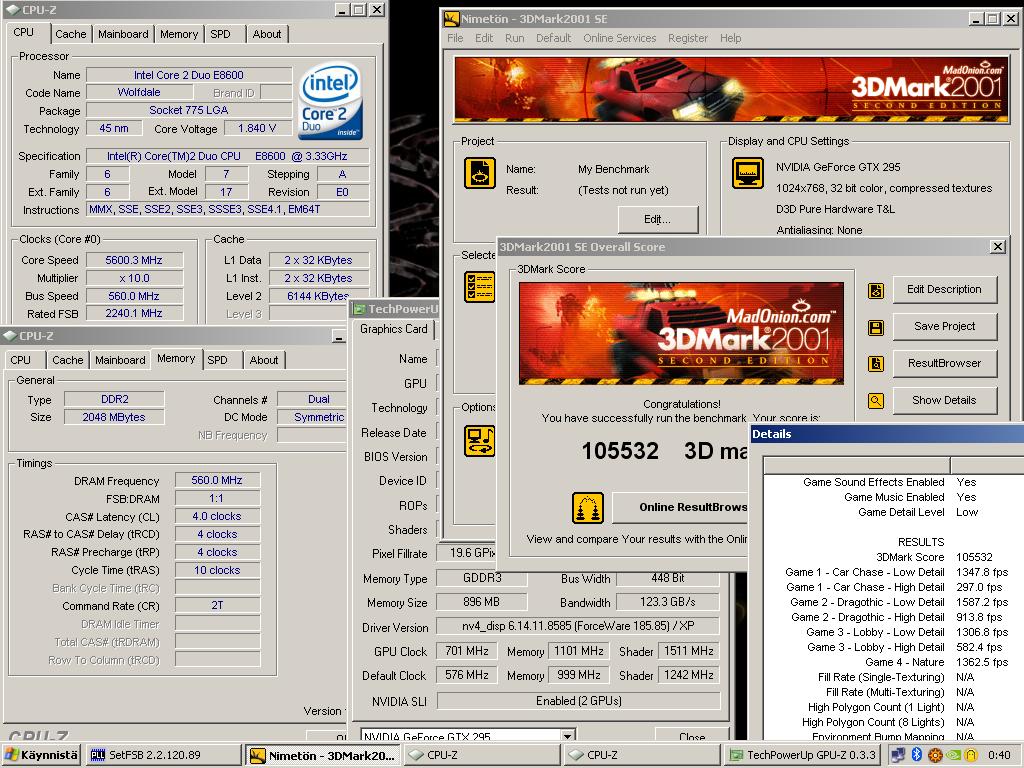
Task: Click the NVIDIA tray icon
Action: 953,754
